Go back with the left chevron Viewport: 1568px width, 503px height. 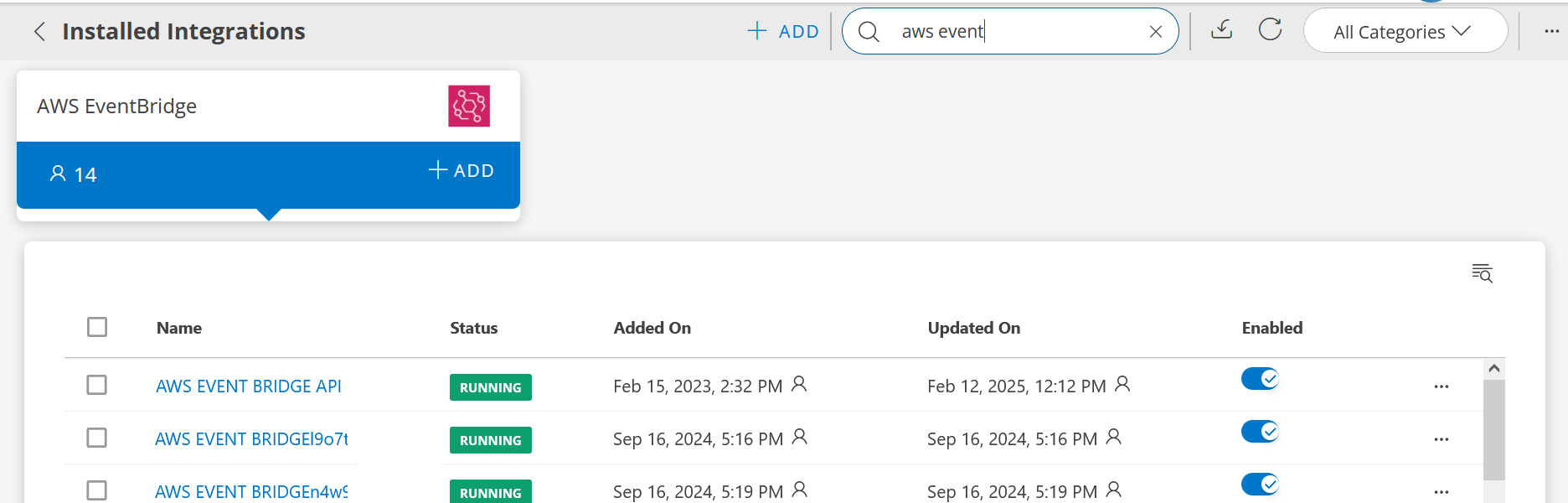[x=39, y=32]
